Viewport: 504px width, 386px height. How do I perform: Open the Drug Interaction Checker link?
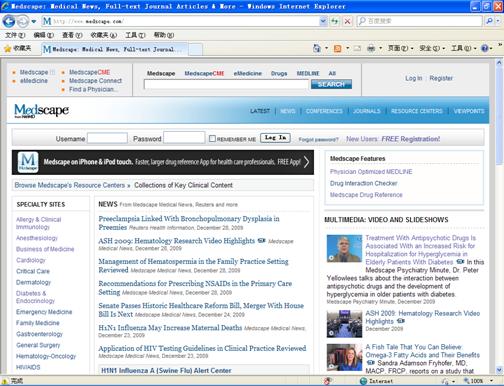[x=363, y=183]
